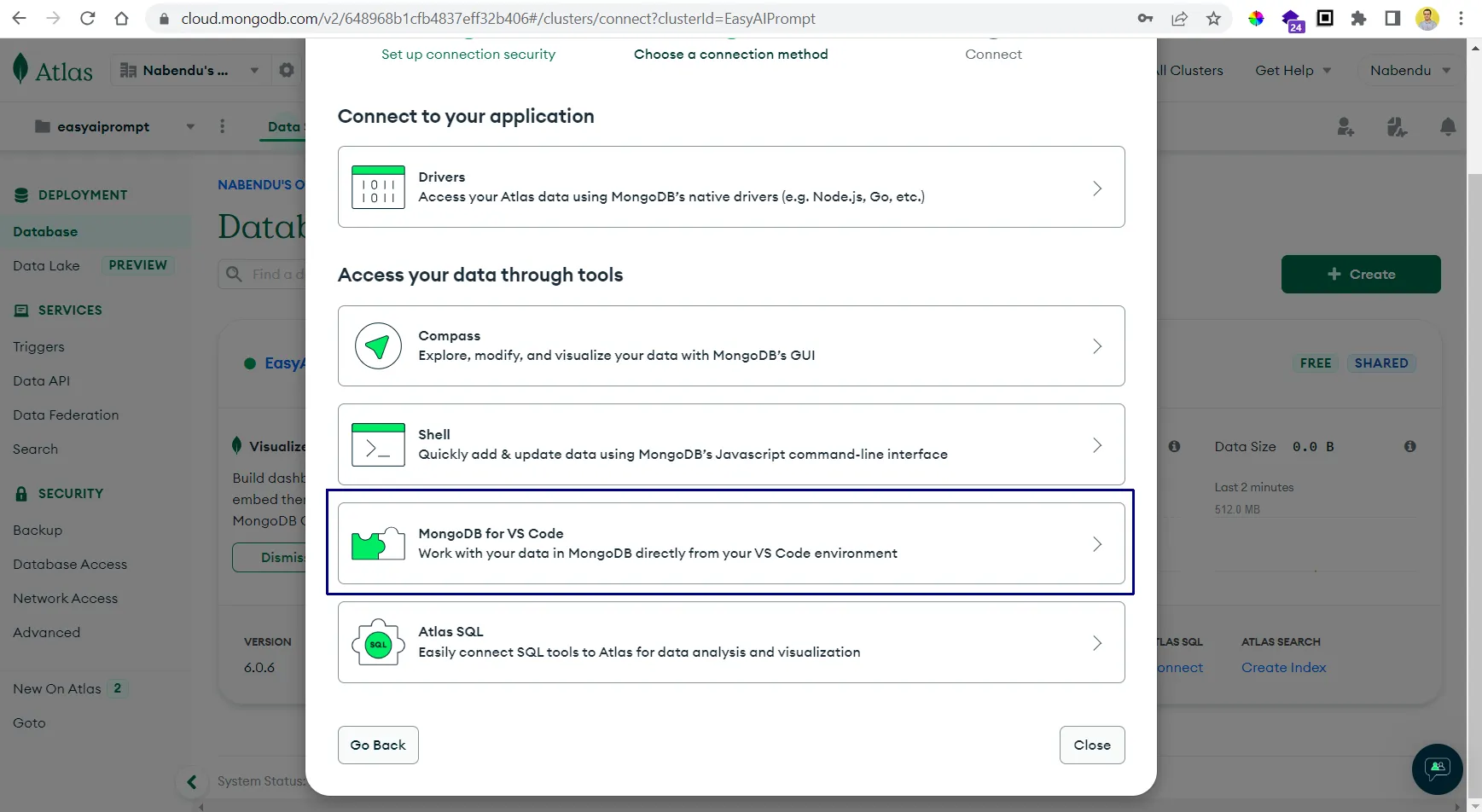This screenshot has width=1482, height=812.
Task: Go to the Set up connection security step
Action: 468,54
